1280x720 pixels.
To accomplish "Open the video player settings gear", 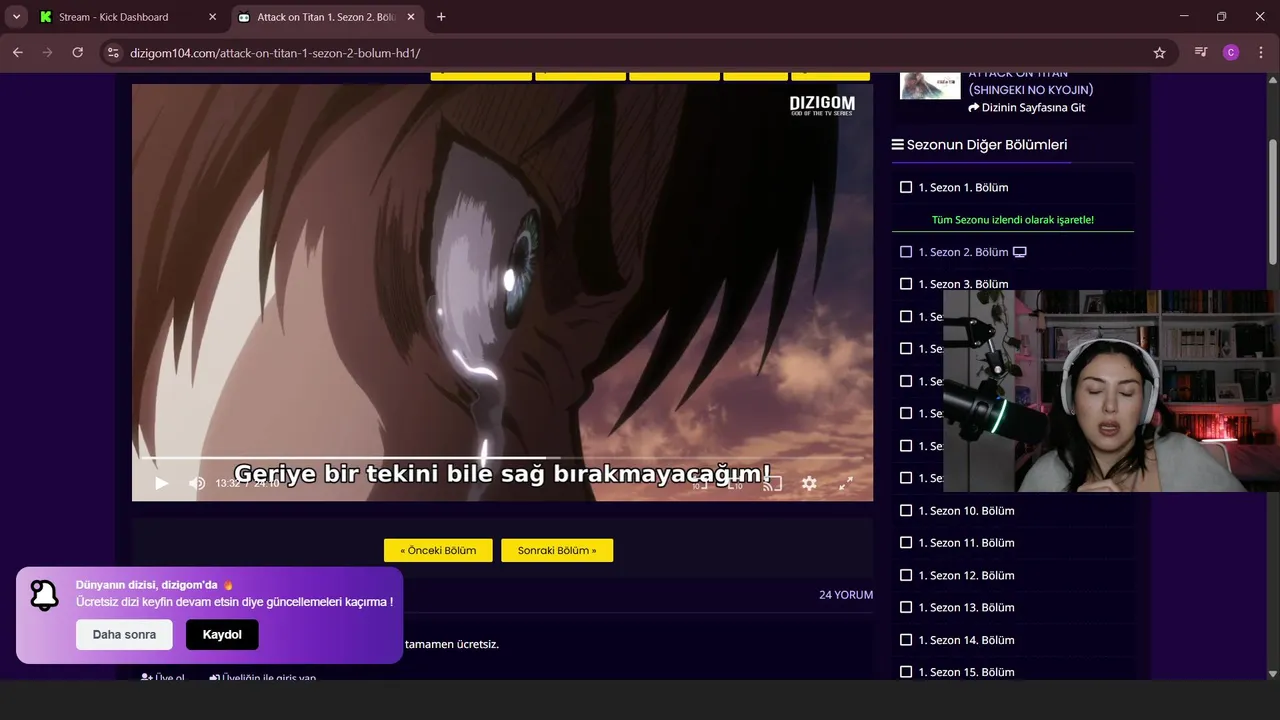I will (809, 483).
